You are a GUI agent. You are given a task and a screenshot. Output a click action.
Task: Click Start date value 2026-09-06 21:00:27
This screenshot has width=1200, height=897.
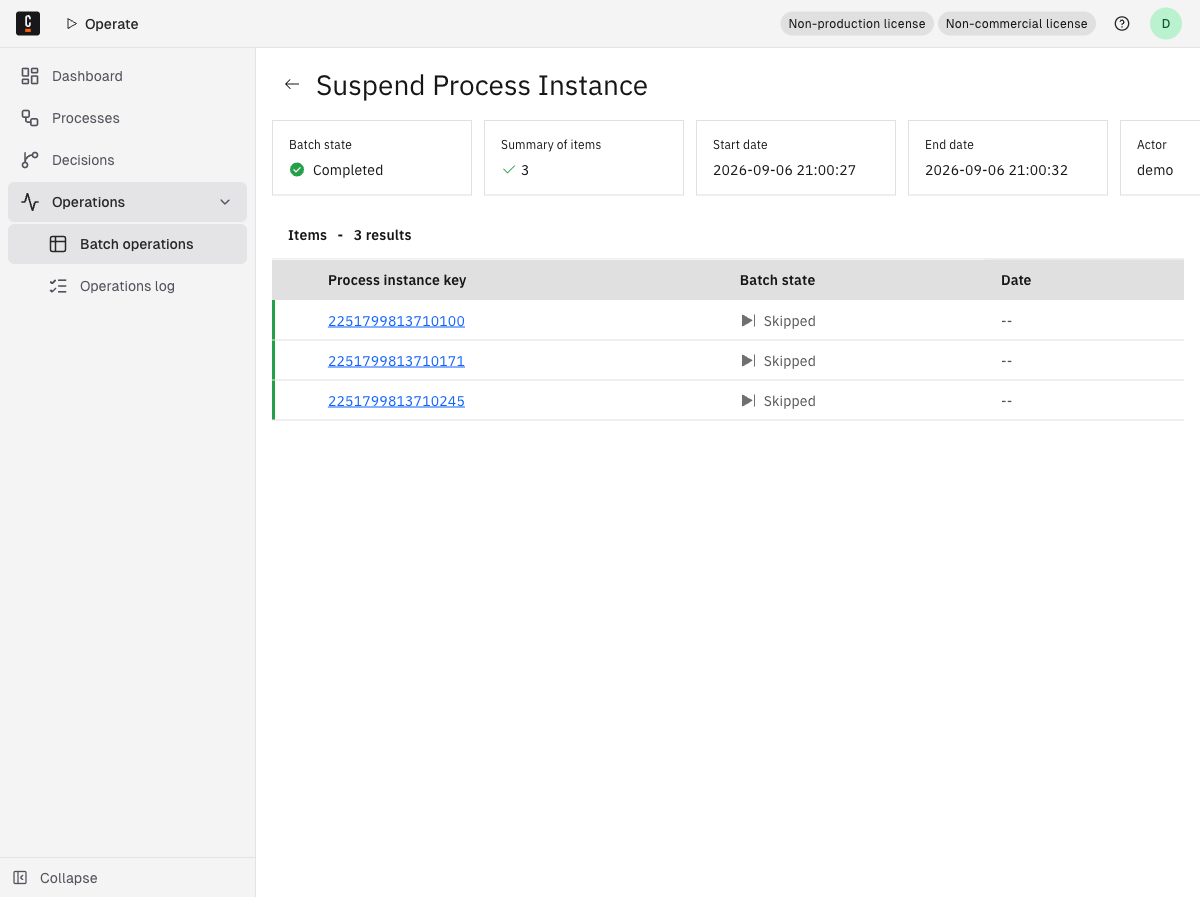click(x=784, y=170)
